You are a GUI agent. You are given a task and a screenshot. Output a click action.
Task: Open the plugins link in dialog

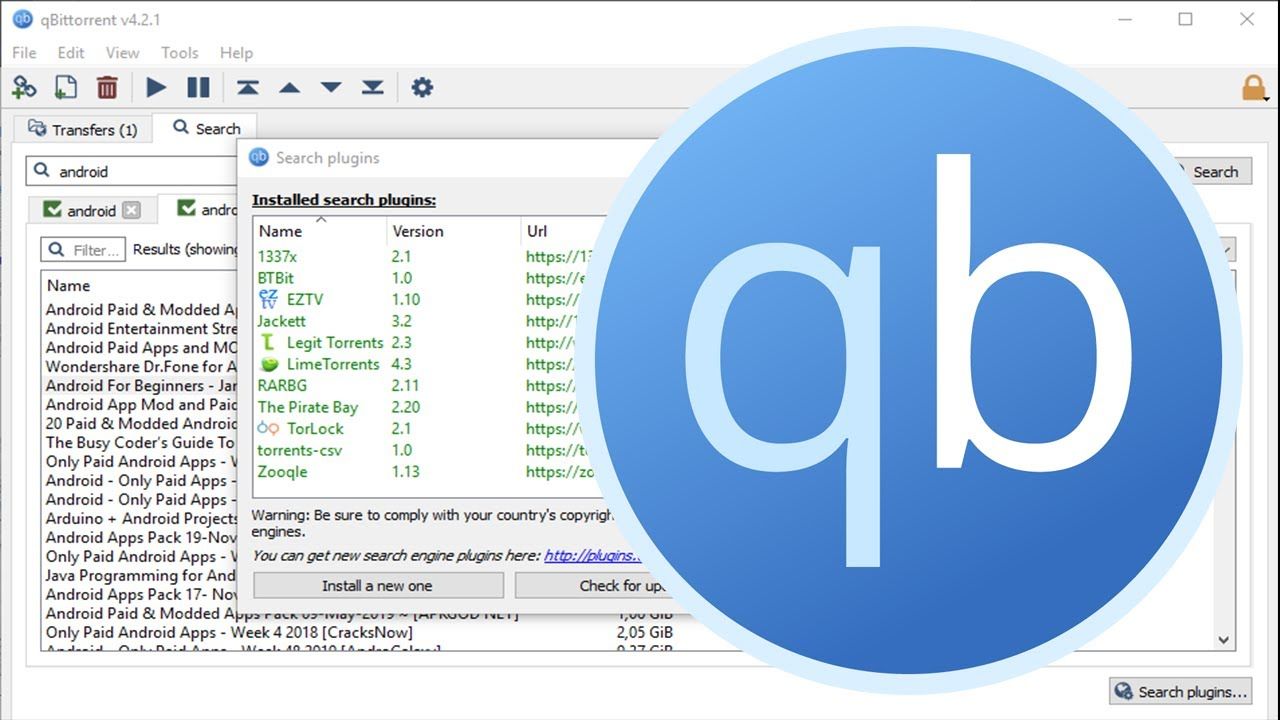(x=592, y=556)
